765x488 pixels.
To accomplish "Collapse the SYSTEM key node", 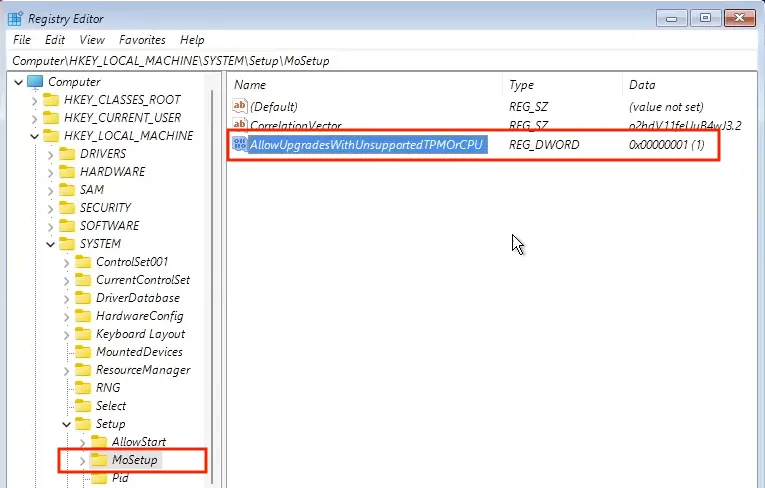I will (x=51, y=244).
